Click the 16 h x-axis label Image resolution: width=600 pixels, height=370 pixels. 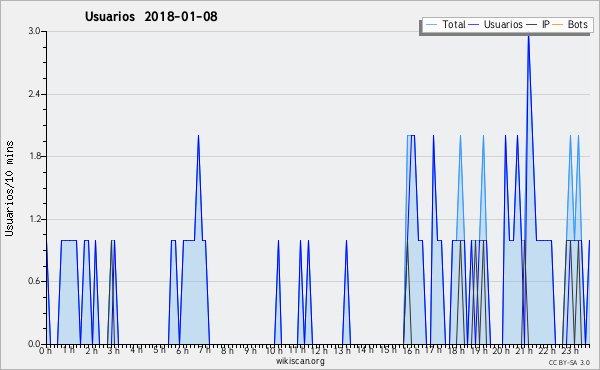click(x=411, y=351)
